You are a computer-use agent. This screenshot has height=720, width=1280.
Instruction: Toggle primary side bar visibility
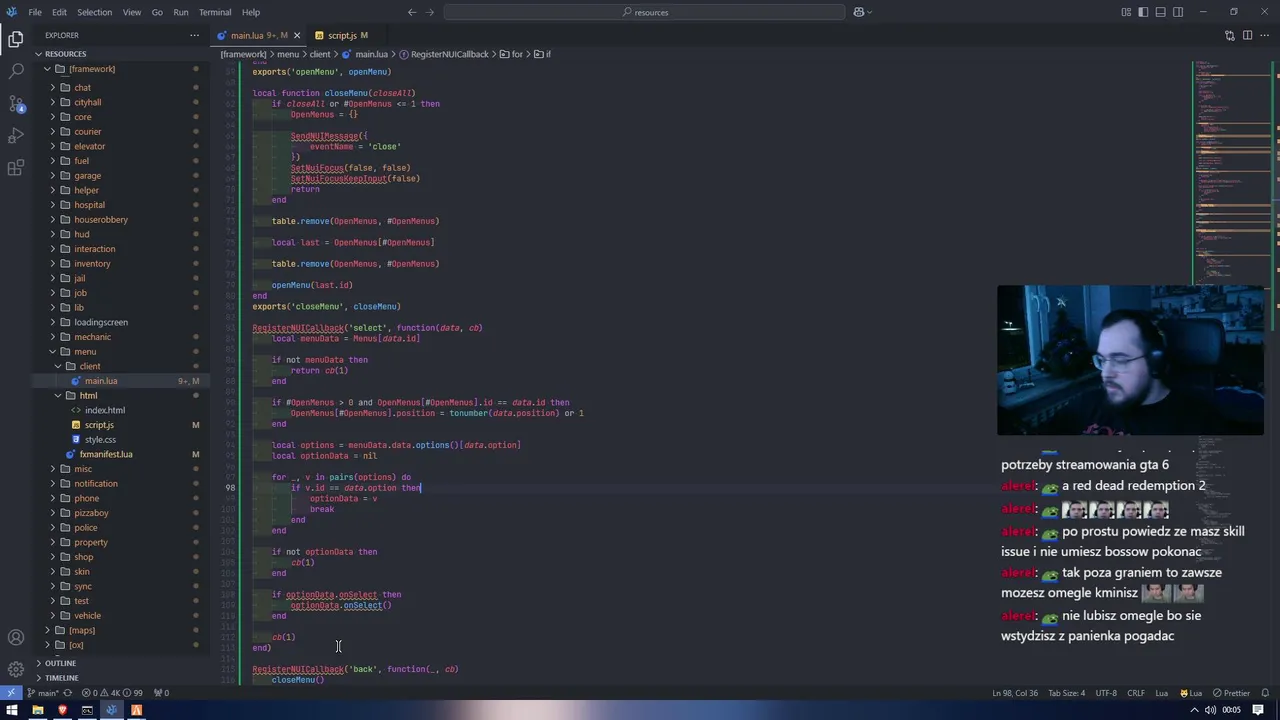pos(1143,12)
